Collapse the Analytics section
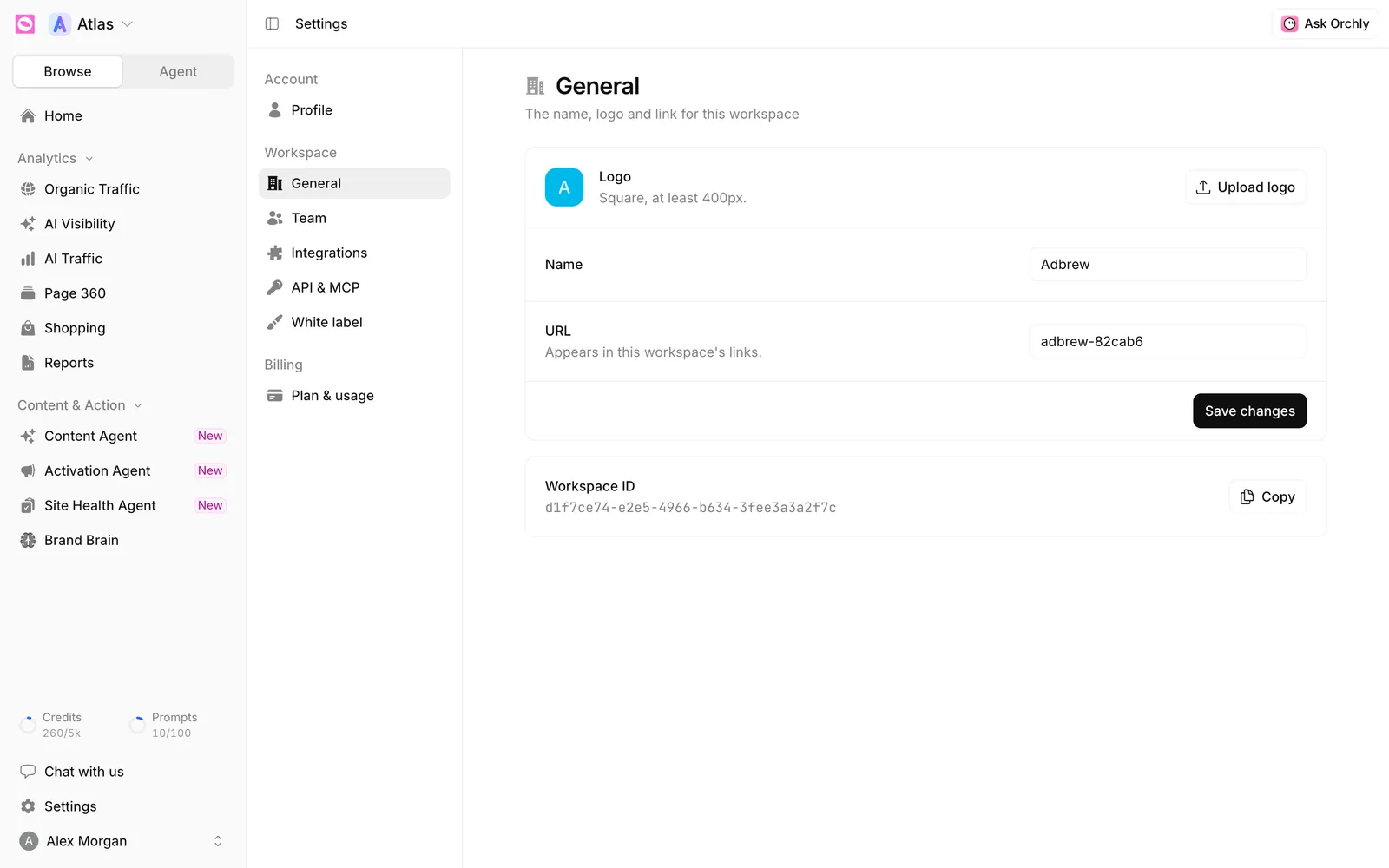This screenshot has width=1389, height=868. click(x=56, y=158)
